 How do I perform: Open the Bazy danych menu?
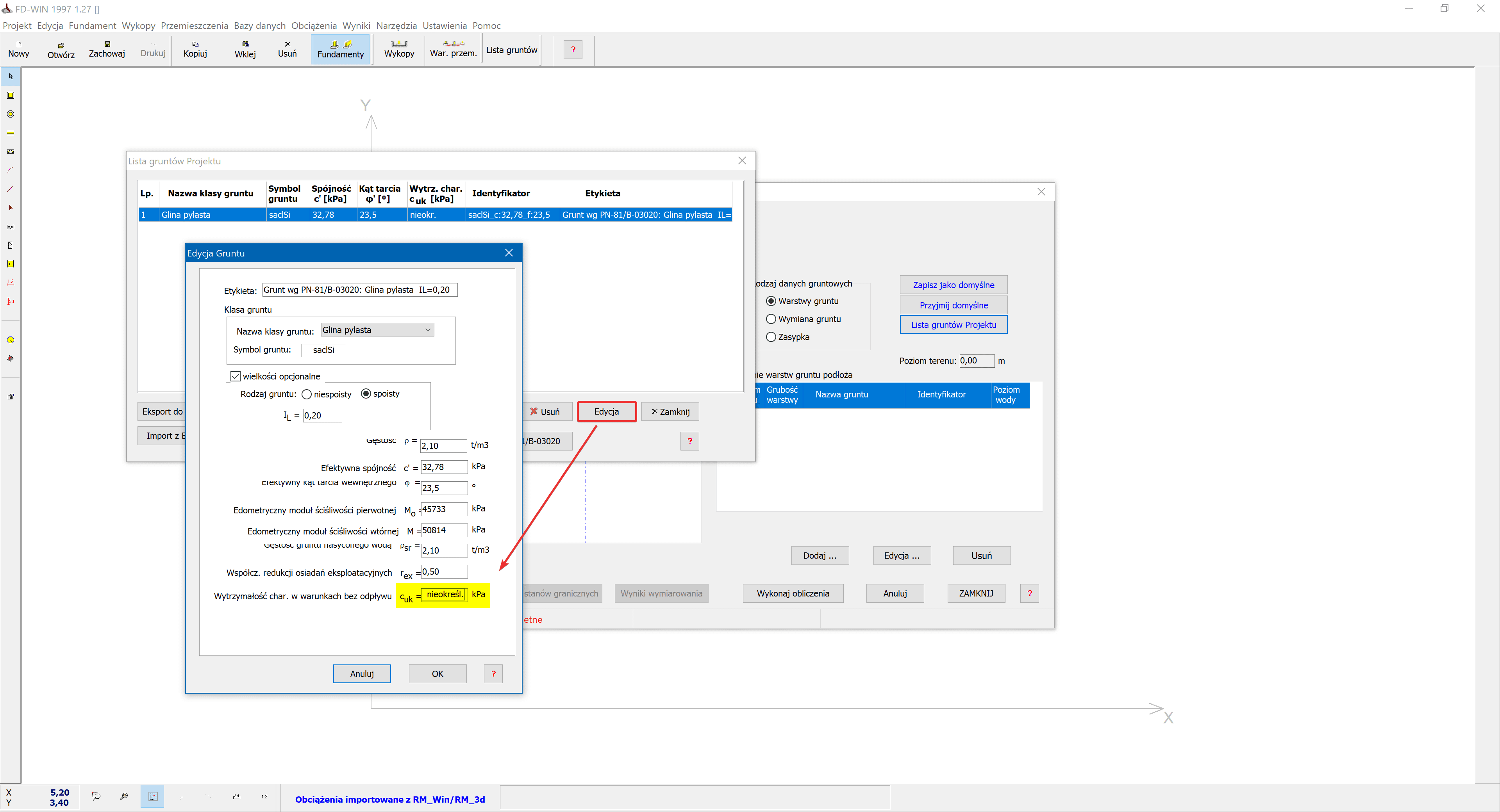click(260, 26)
